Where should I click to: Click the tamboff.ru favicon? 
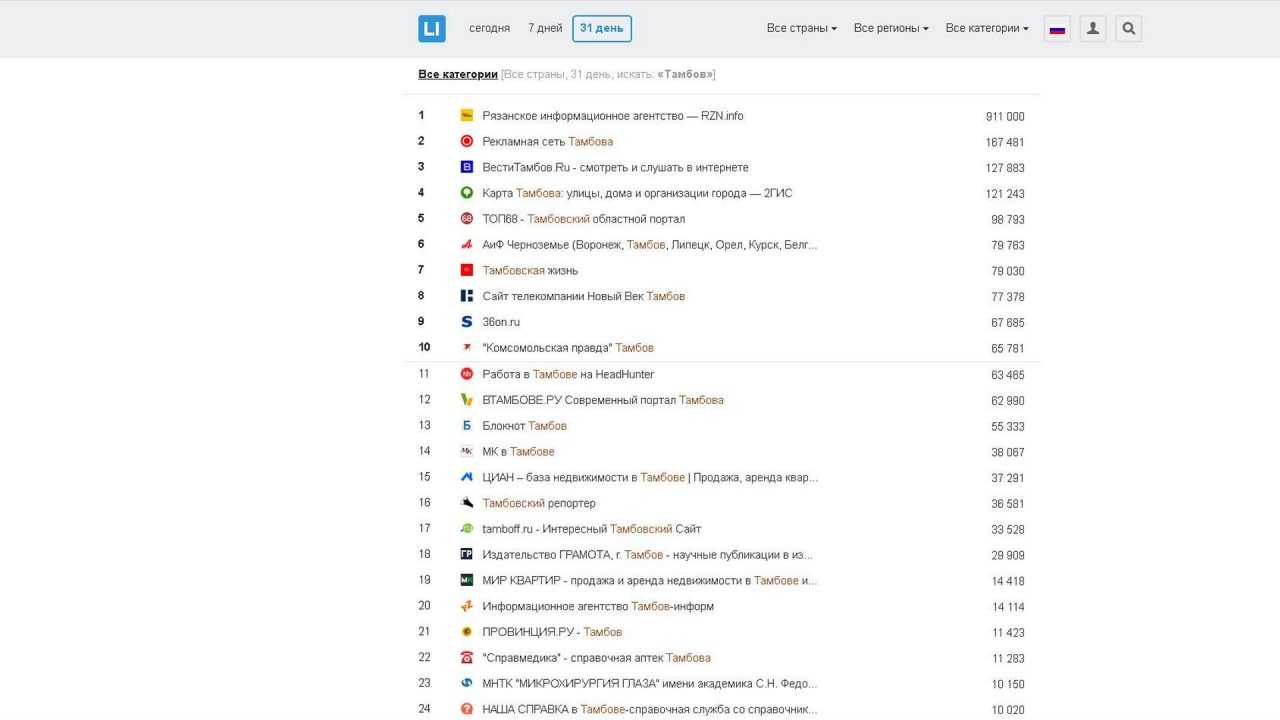tap(466, 529)
